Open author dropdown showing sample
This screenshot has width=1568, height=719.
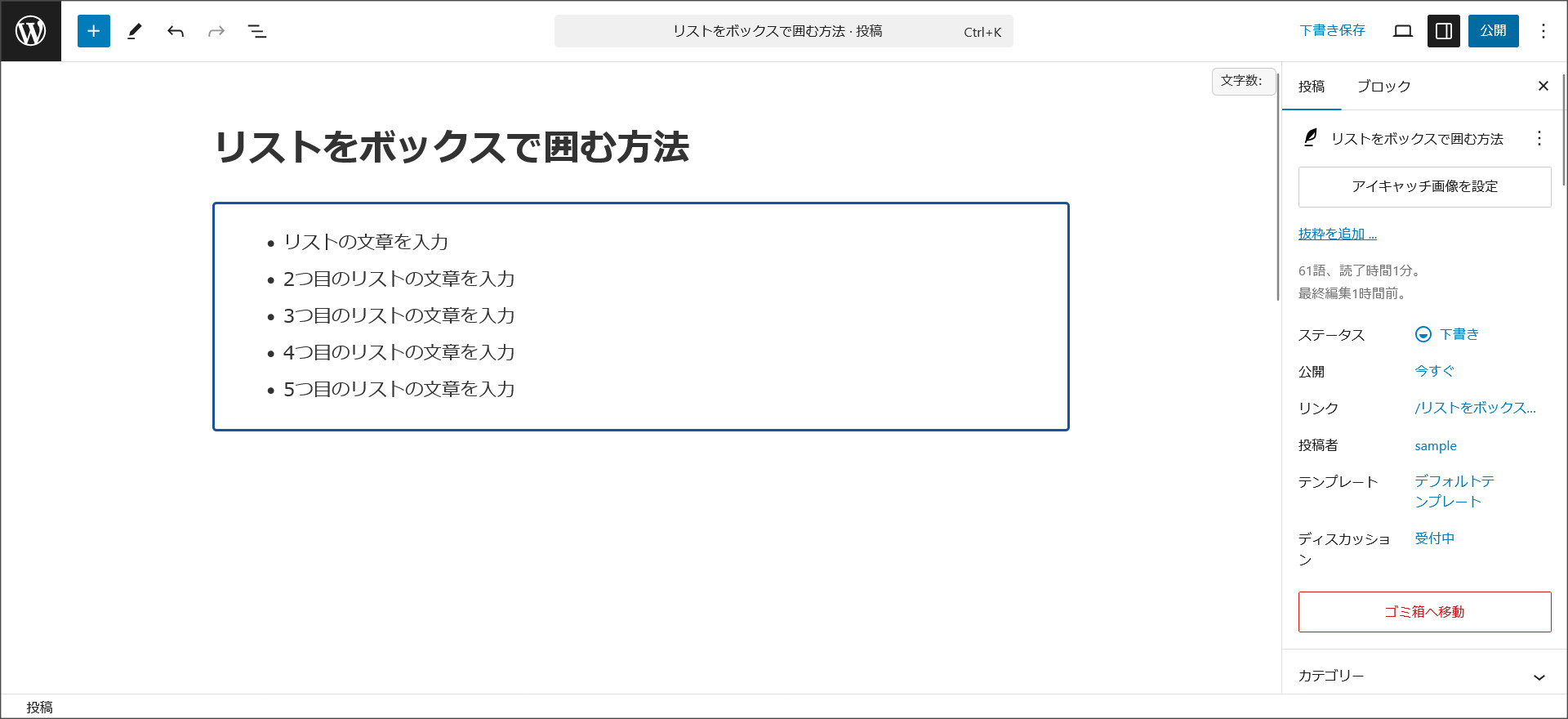pos(1436,445)
